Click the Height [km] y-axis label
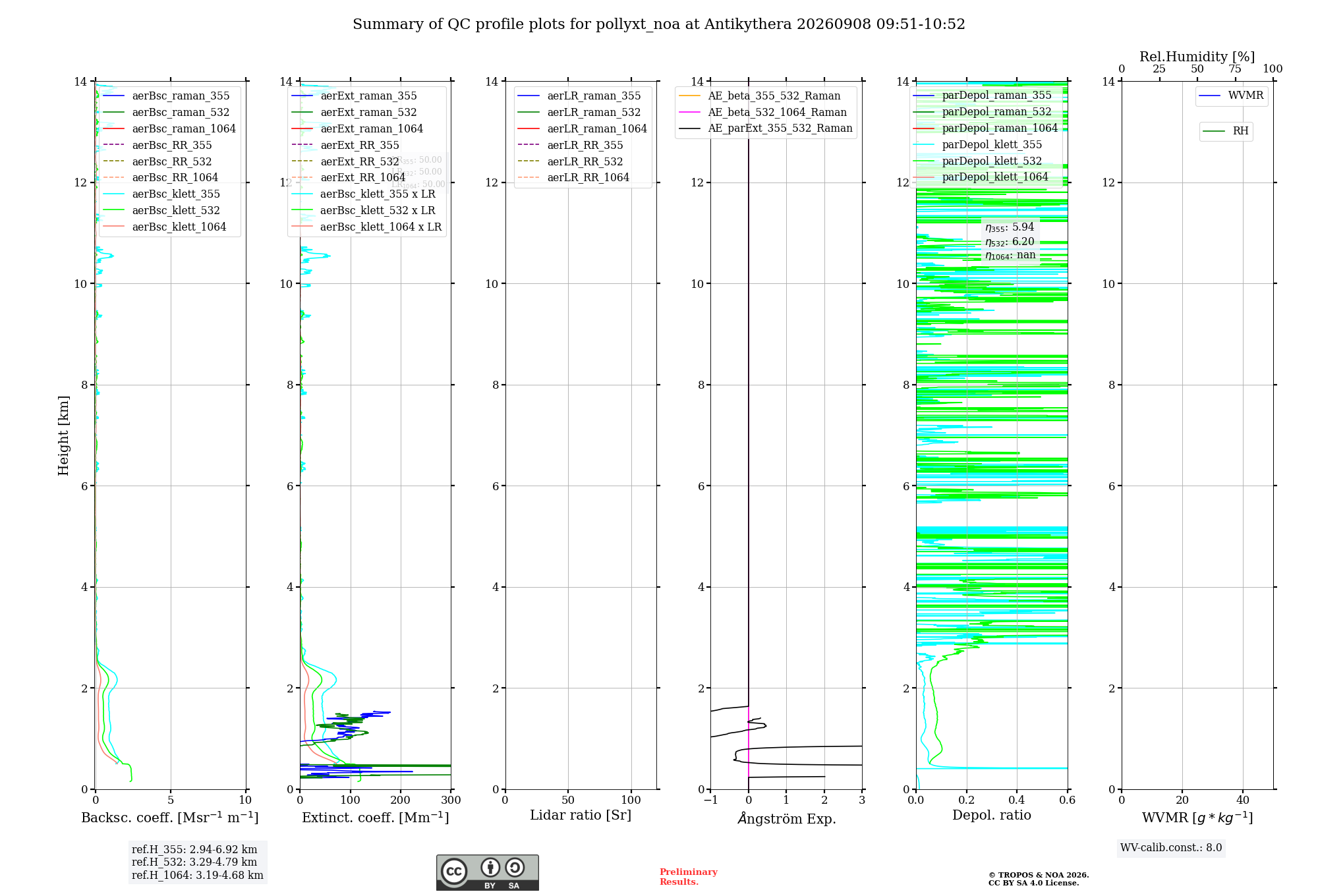Screen dimensions: 1318x896 63,435
